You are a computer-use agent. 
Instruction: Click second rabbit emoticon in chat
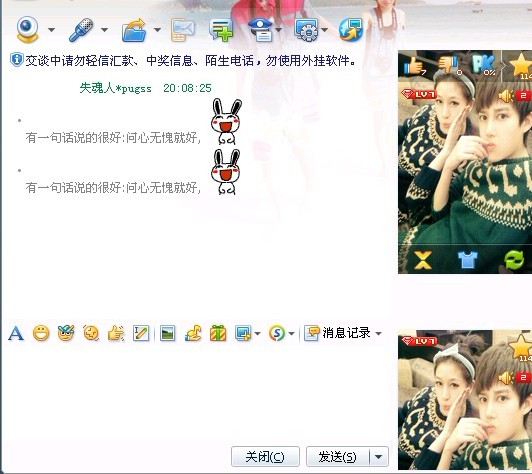click(226, 172)
